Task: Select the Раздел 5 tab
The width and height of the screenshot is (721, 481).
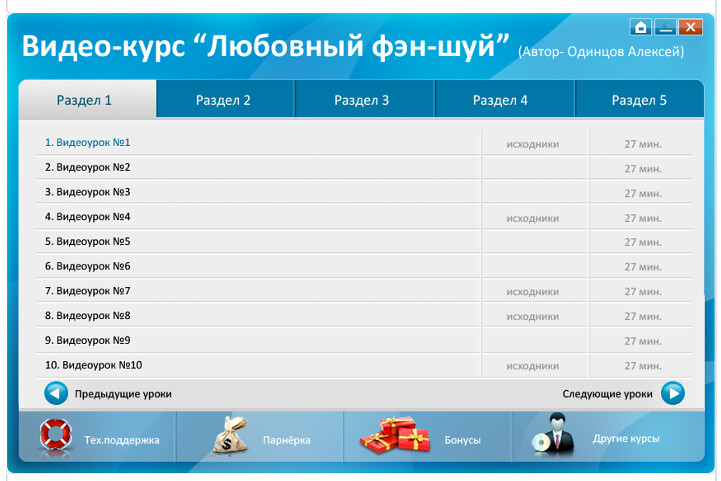Action: tap(639, 100)
